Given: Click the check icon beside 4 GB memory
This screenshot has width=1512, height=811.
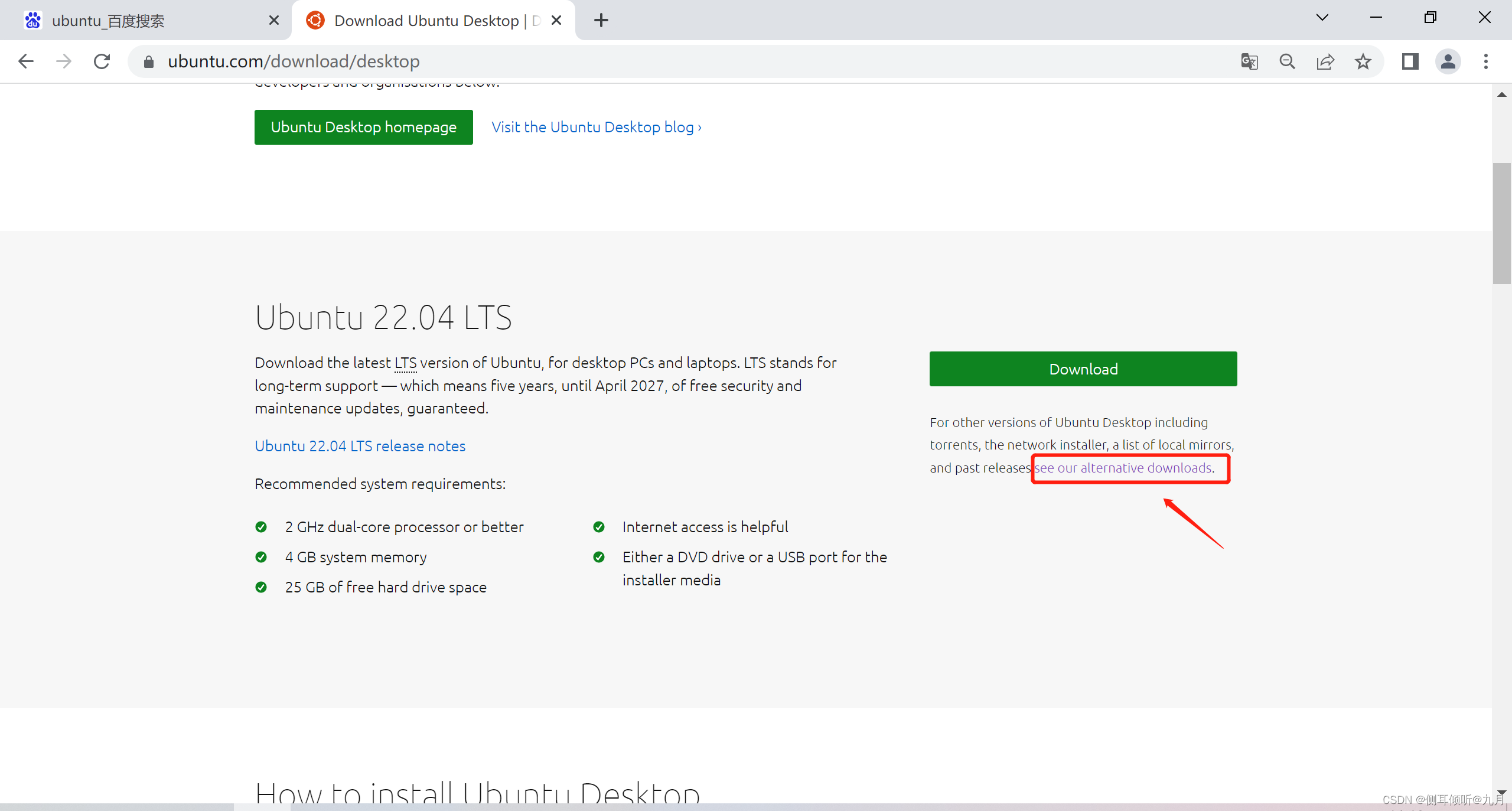Looking at the screenshot, I should pos(261,557).
